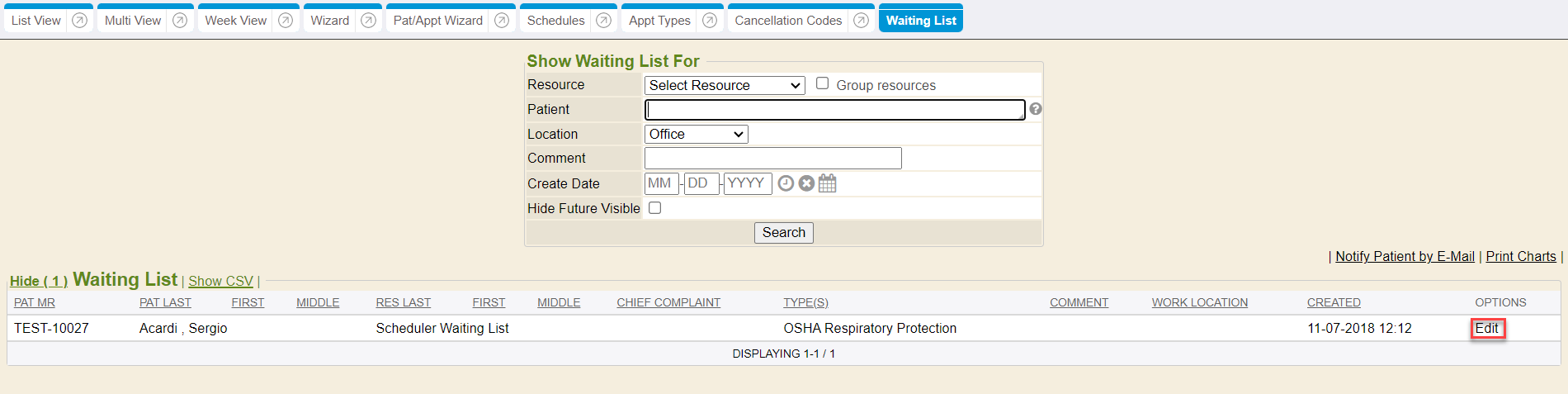The width and height of the screenshot is (1568, 394).
Task: Sort list by CREATED column header
Action: pos(1334,303)
